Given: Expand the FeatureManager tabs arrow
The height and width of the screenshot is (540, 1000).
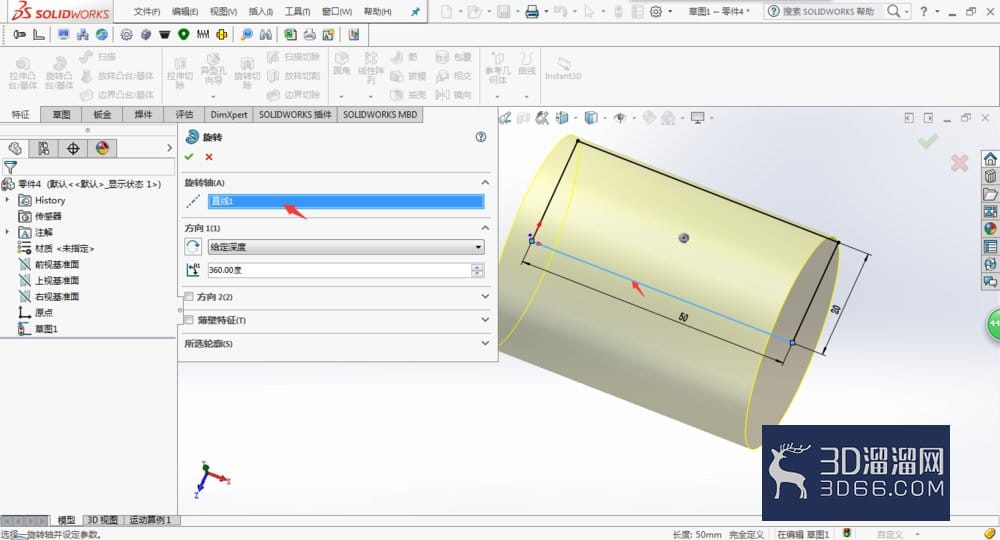Looking at the screenshot, I should point(169,148).
